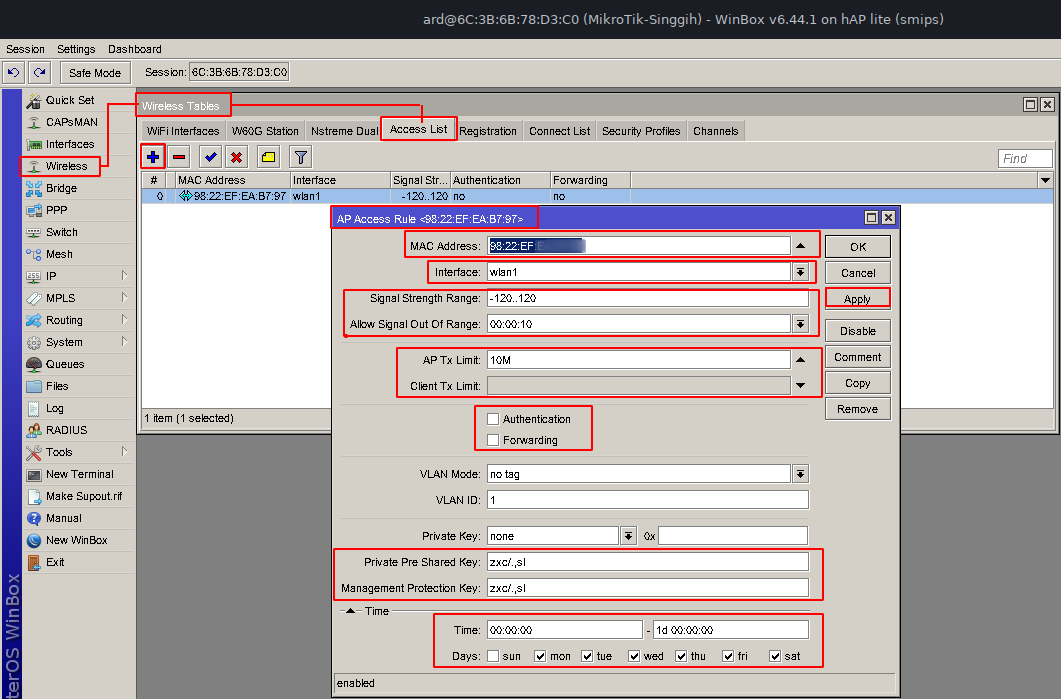Uncheck the wed day checkbox
Image resolution: width=1061 pixels, height=699 pixels.
click(634, 656)
